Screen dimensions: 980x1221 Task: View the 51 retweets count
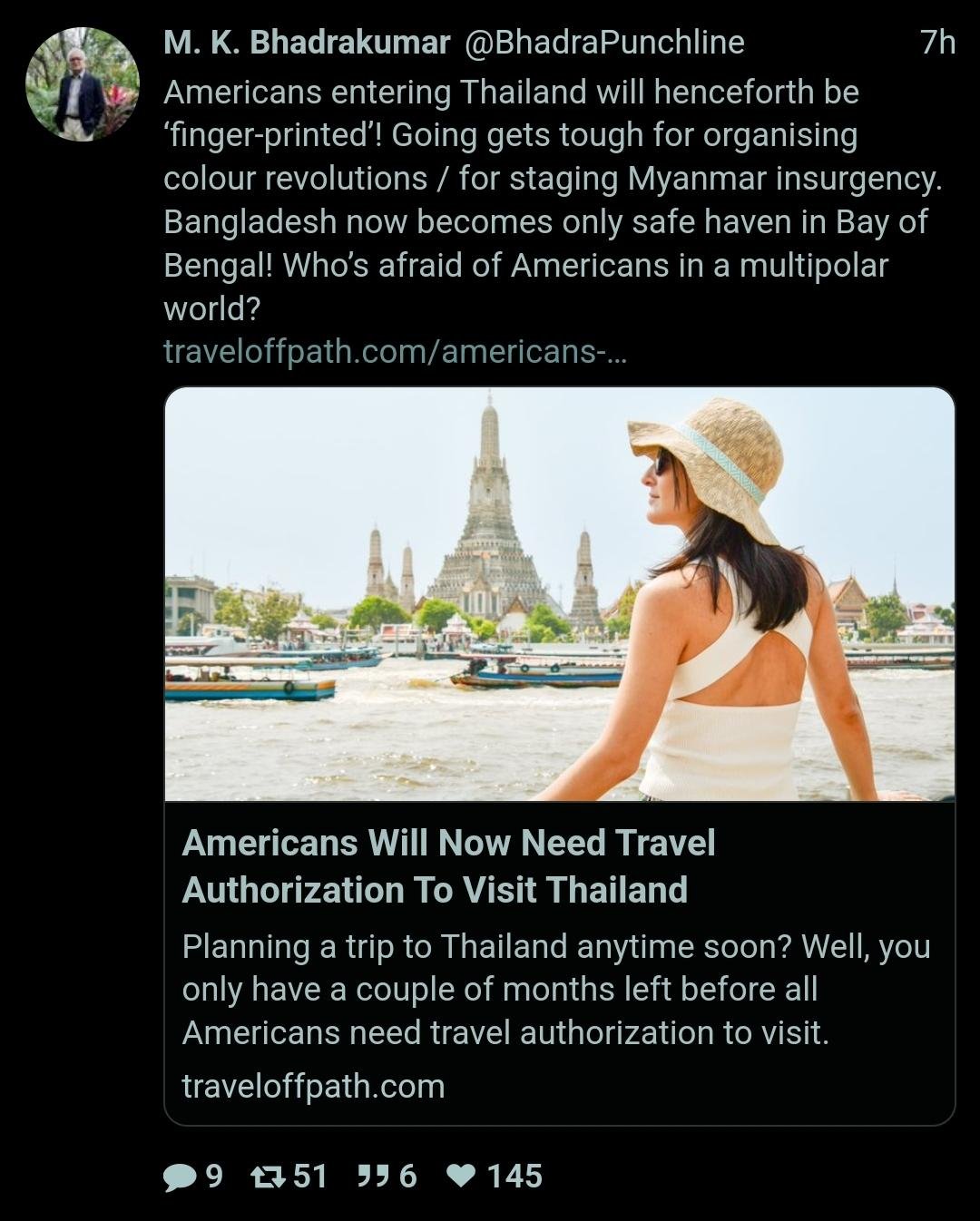[x=310, y=1177]
